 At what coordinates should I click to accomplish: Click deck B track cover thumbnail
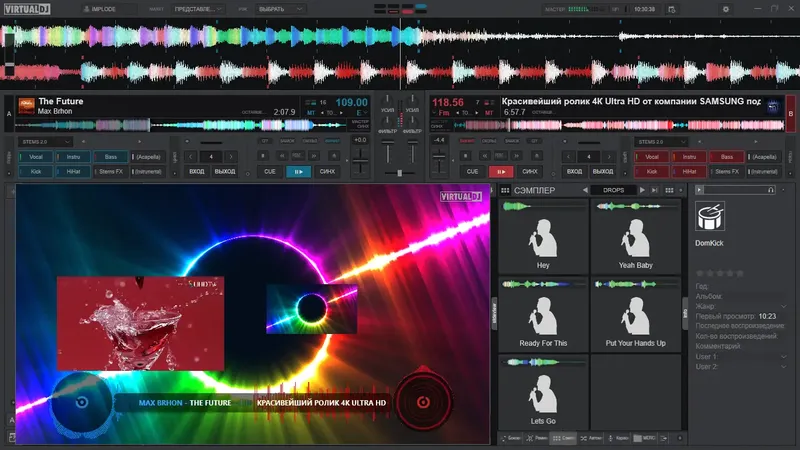(x=773, y=106)
